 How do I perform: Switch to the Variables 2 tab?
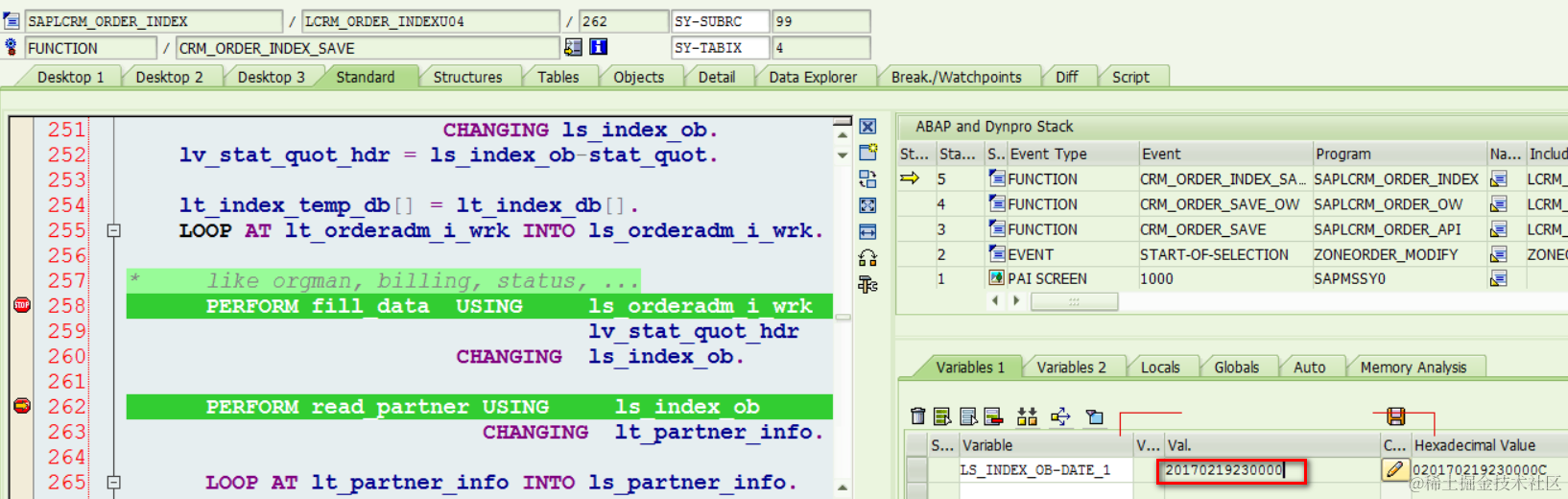[1071, 367]
